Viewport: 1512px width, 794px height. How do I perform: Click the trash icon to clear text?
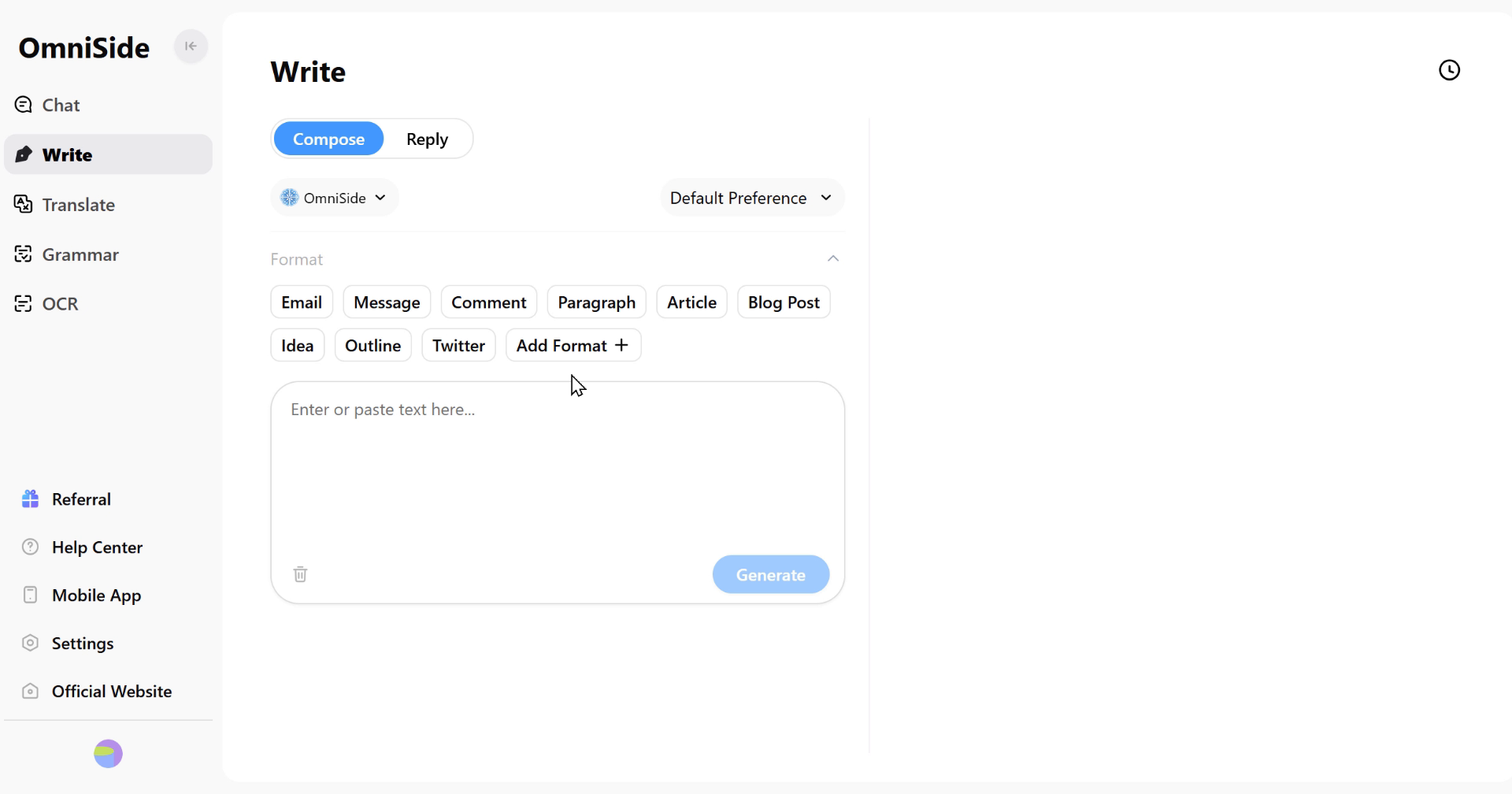point(300,574)
